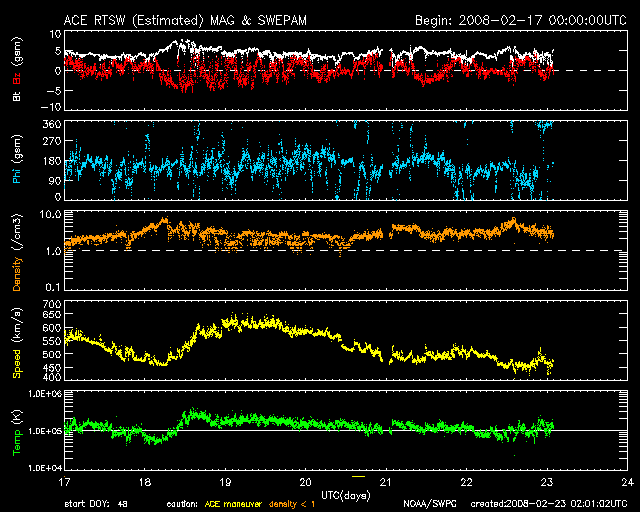Click the cyan 'Phi (gsm)' axis label
The width and height of the screenshot is (640, 512).
pyautogui.click(x=17, y=160)
